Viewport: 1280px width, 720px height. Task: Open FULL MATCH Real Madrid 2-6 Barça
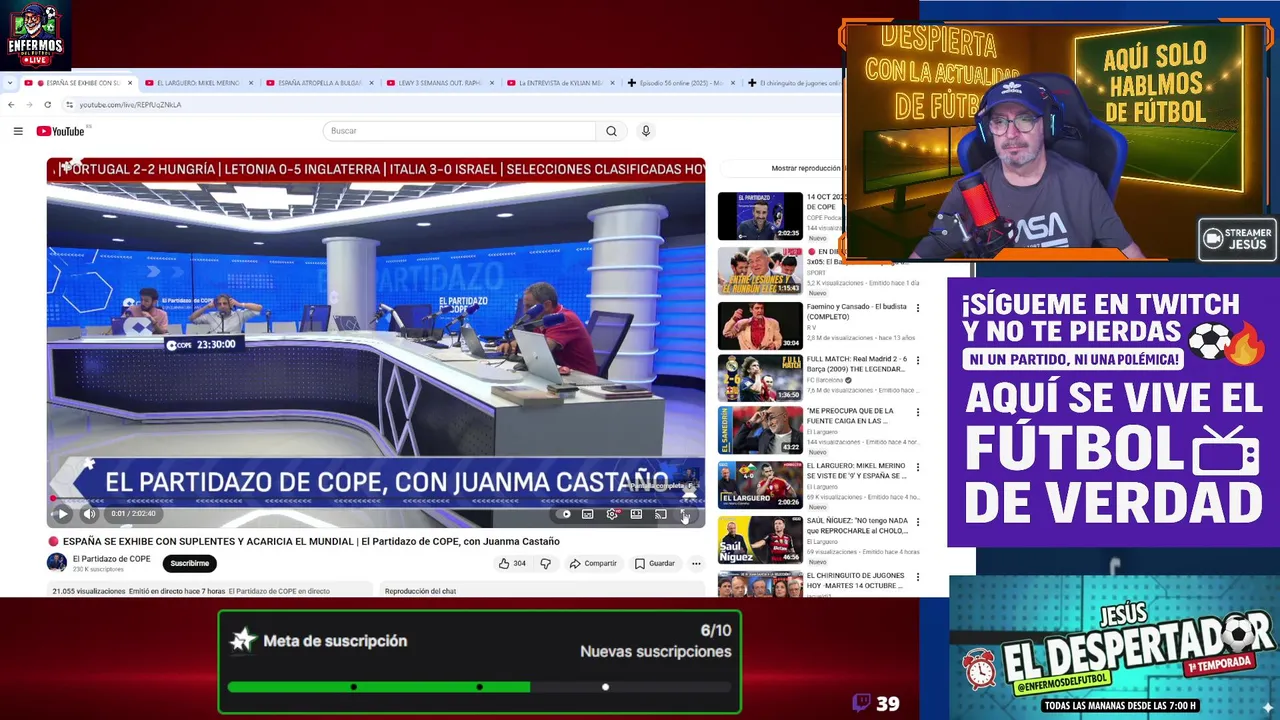(x=760, y=378)
